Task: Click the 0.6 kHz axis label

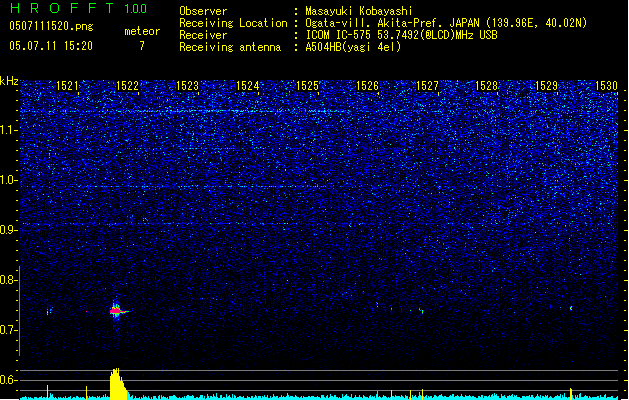Action: coord(9,380)
